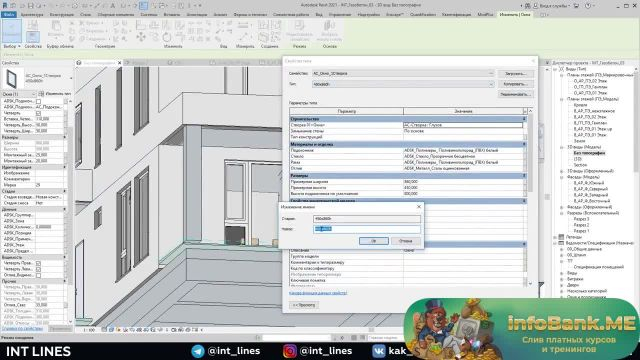Toggle the Четверть_Прав visibility checkbox
This screenshot has height=360, width=640.
tap(38, 263)
